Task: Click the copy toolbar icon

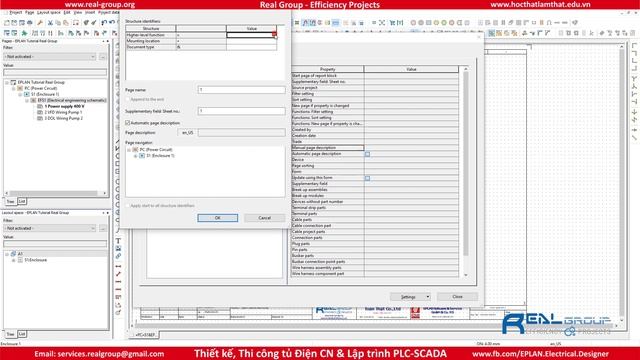Action: point(58,23)
